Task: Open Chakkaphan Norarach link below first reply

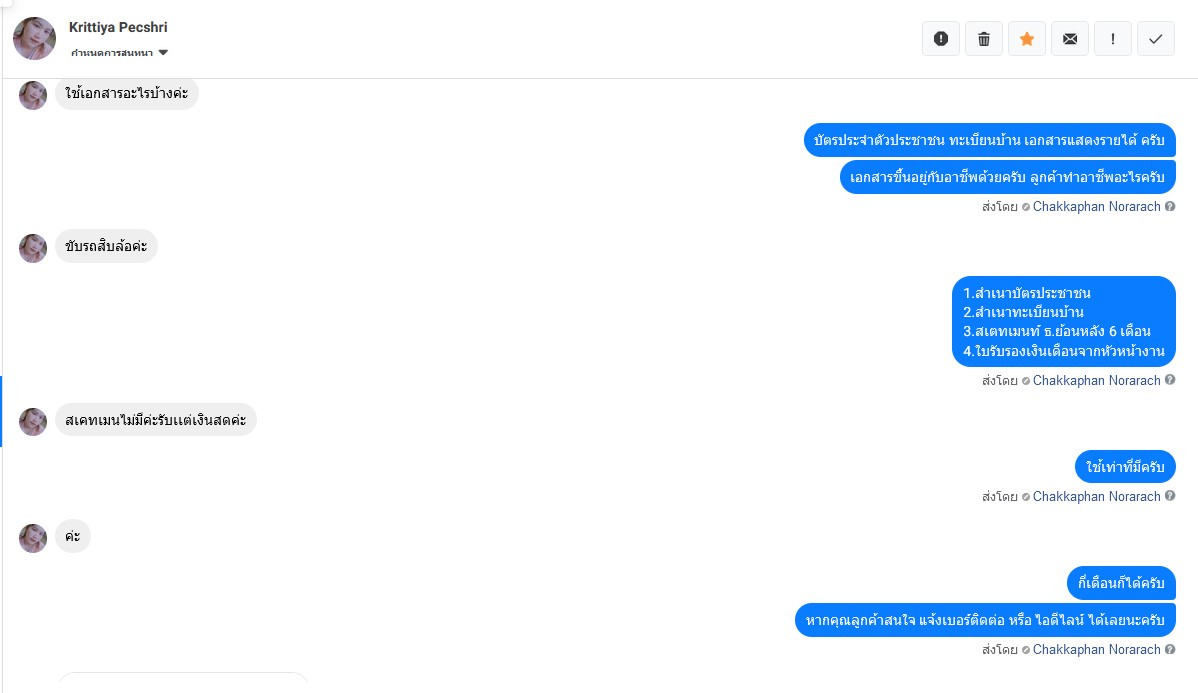Action: click(1096, 206)
